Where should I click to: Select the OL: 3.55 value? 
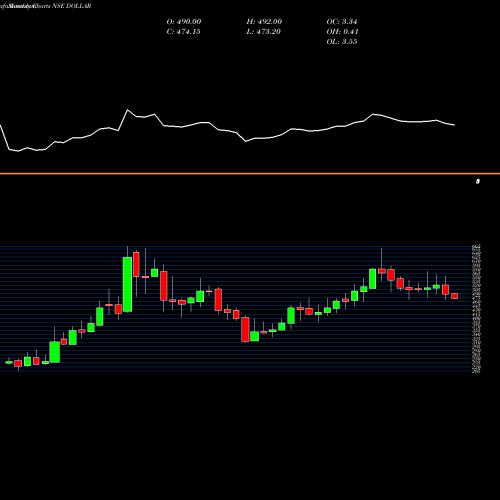(x=342, y=42)
